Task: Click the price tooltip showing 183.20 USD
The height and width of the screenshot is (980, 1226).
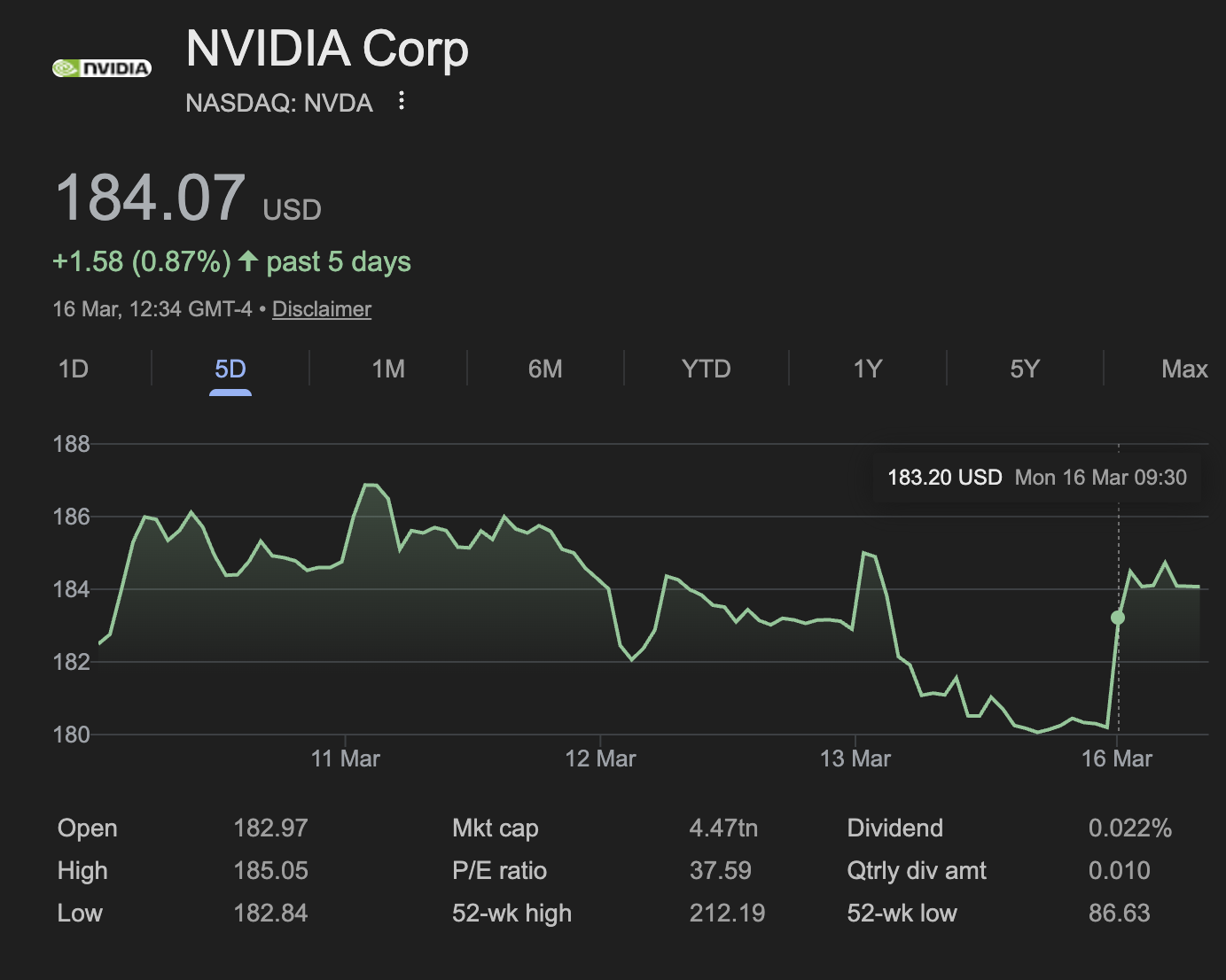Action: click(1037, 477)
